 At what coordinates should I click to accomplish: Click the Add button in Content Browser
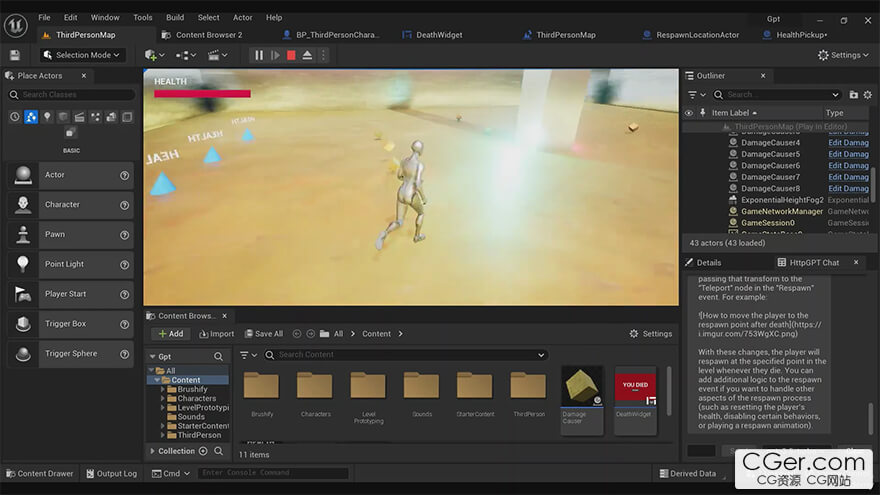coord(171,334)
